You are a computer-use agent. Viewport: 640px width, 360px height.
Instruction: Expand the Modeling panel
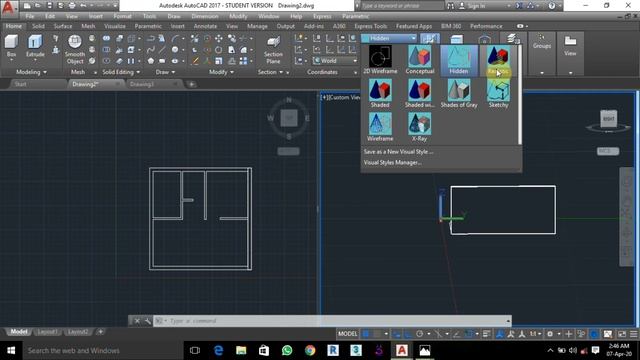click(x=31, y=72)
